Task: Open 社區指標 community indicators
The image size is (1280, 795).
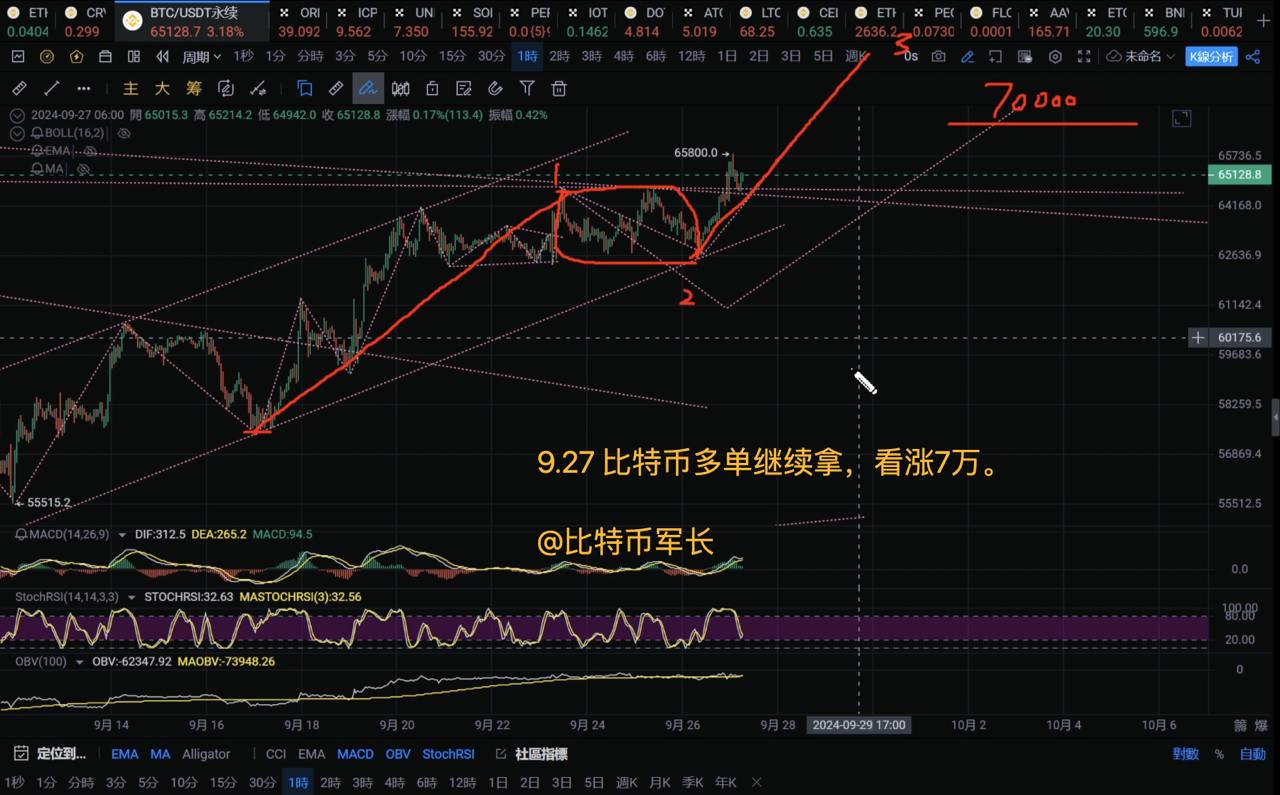Action: point(532,754)
